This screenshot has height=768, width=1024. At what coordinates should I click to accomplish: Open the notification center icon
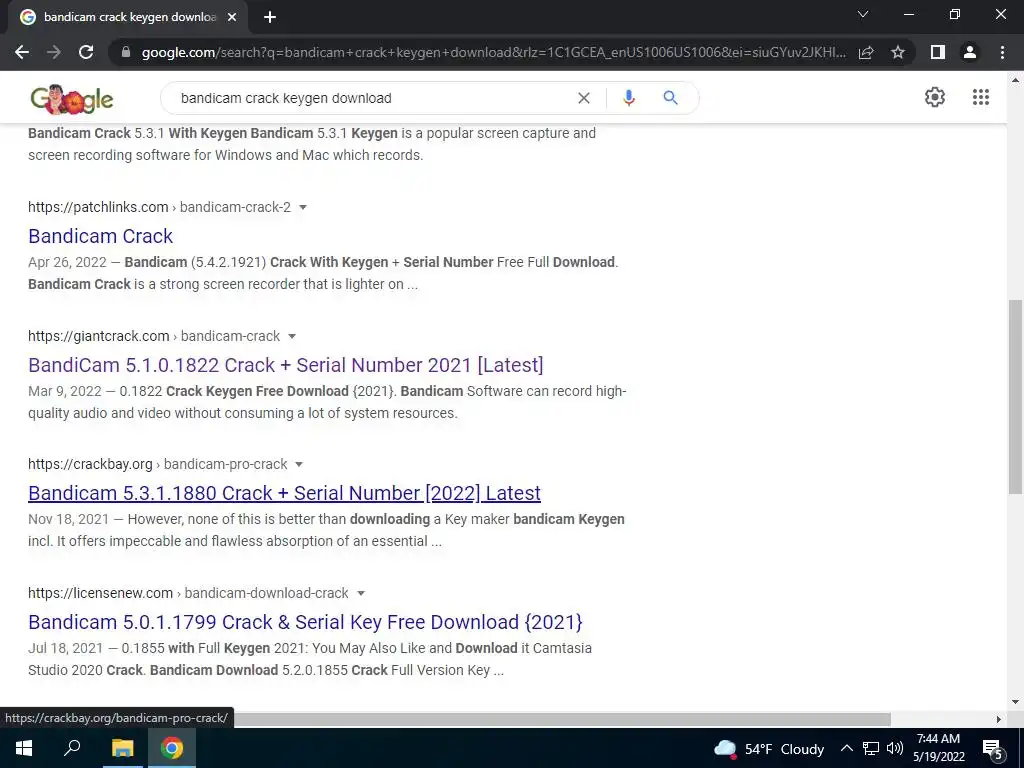point(993,748)
